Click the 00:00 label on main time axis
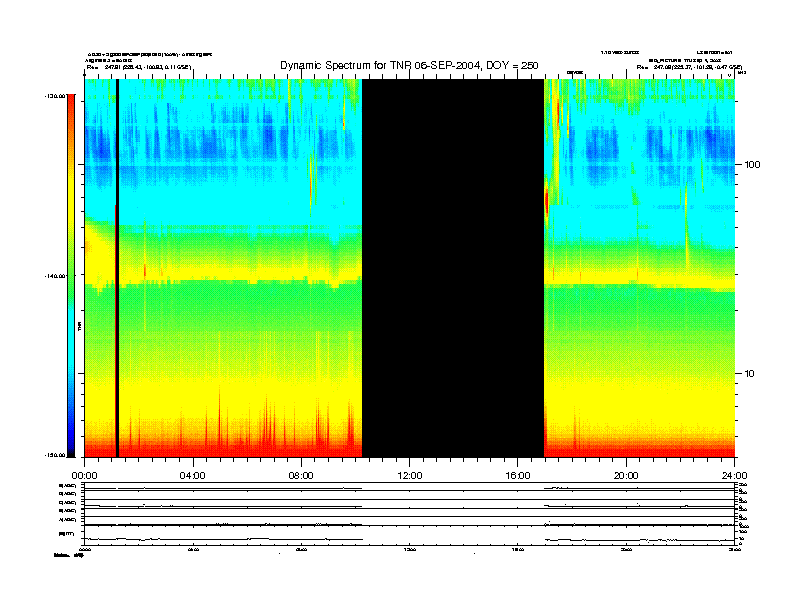 click(x=84, y=476)
